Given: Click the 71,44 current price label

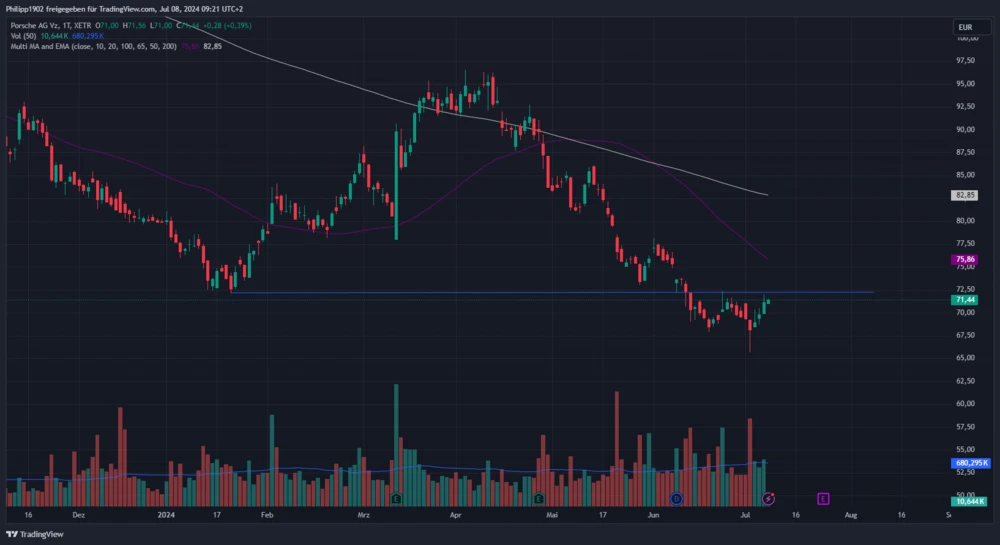Looking at the screenshot, I should click(965, 299).
